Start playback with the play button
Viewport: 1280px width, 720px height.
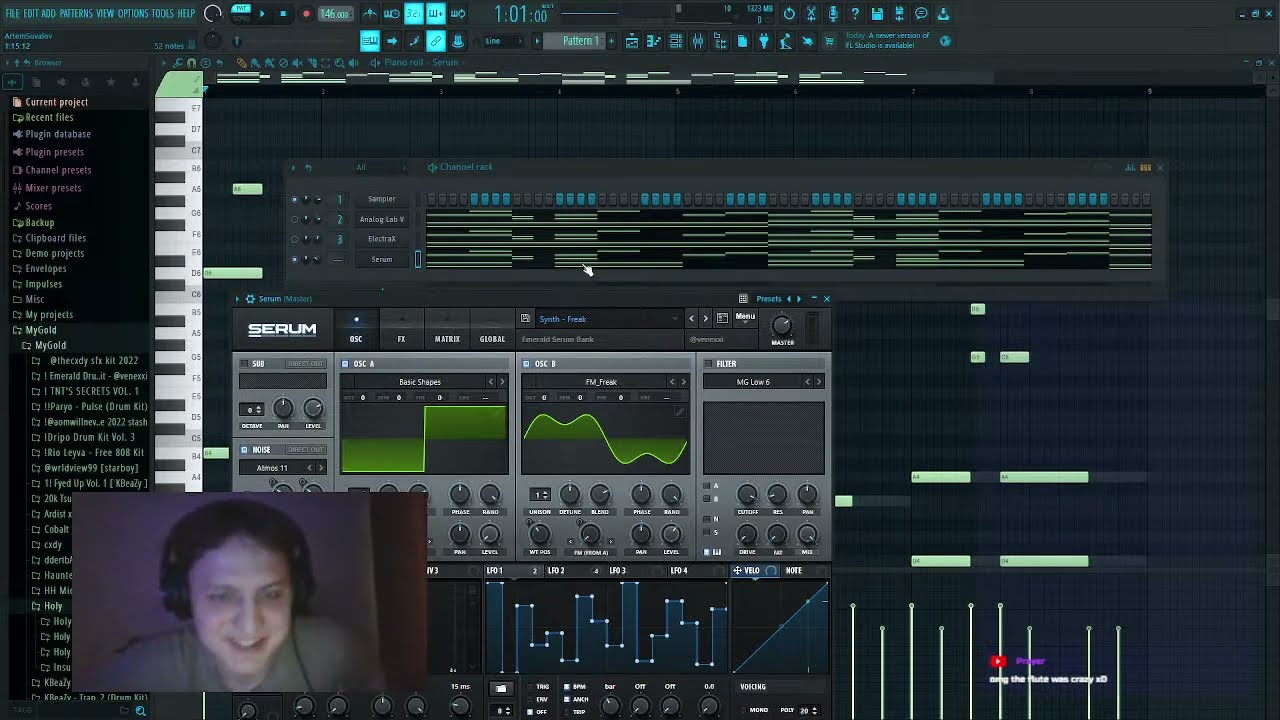[262, 14]
